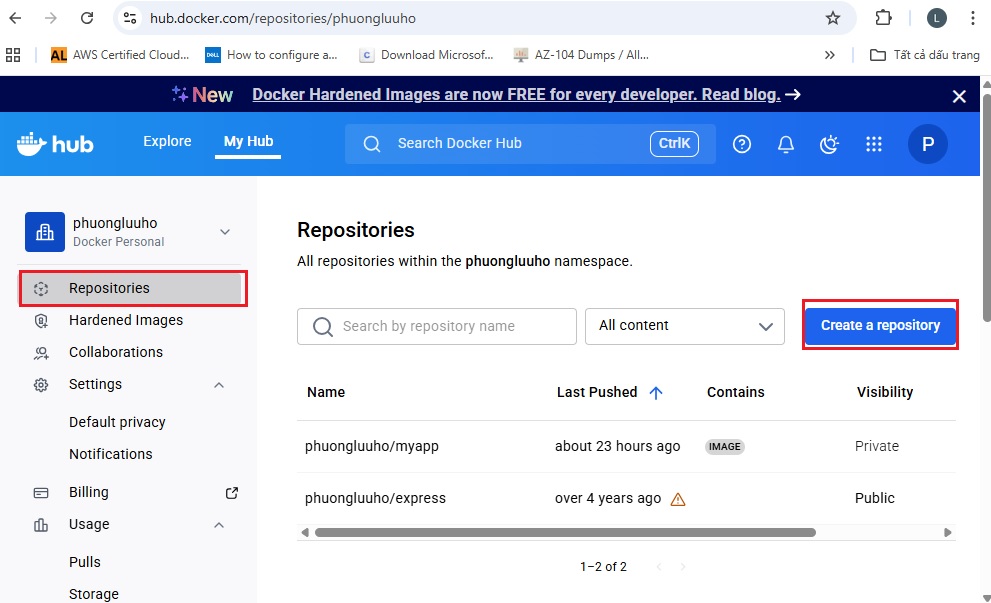Switch to the Explore tab
This screenshot has width=991, height=603.
point(167,141)
